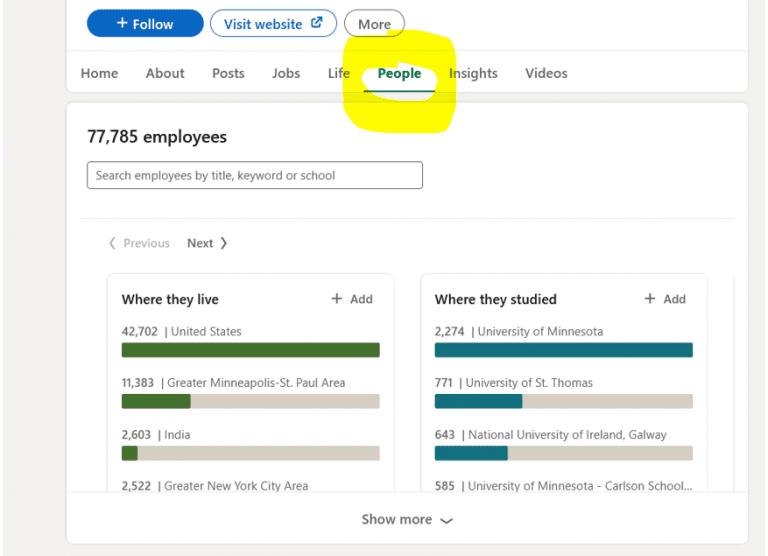Open the Videos tab

pyautogui.click(x=546, y=73)
